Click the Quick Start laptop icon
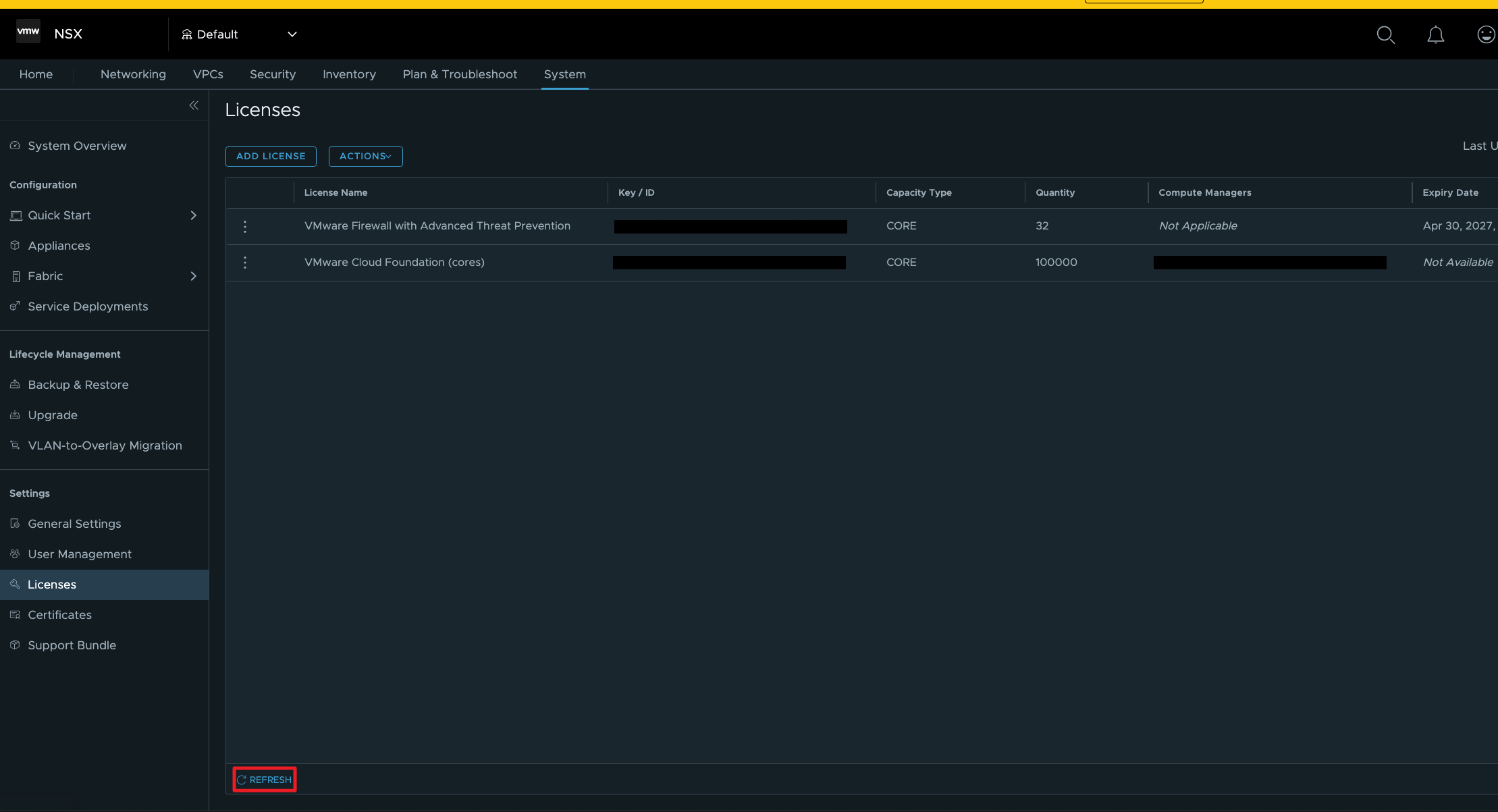This screenshot has height=812, width=1498. [16, 215]
